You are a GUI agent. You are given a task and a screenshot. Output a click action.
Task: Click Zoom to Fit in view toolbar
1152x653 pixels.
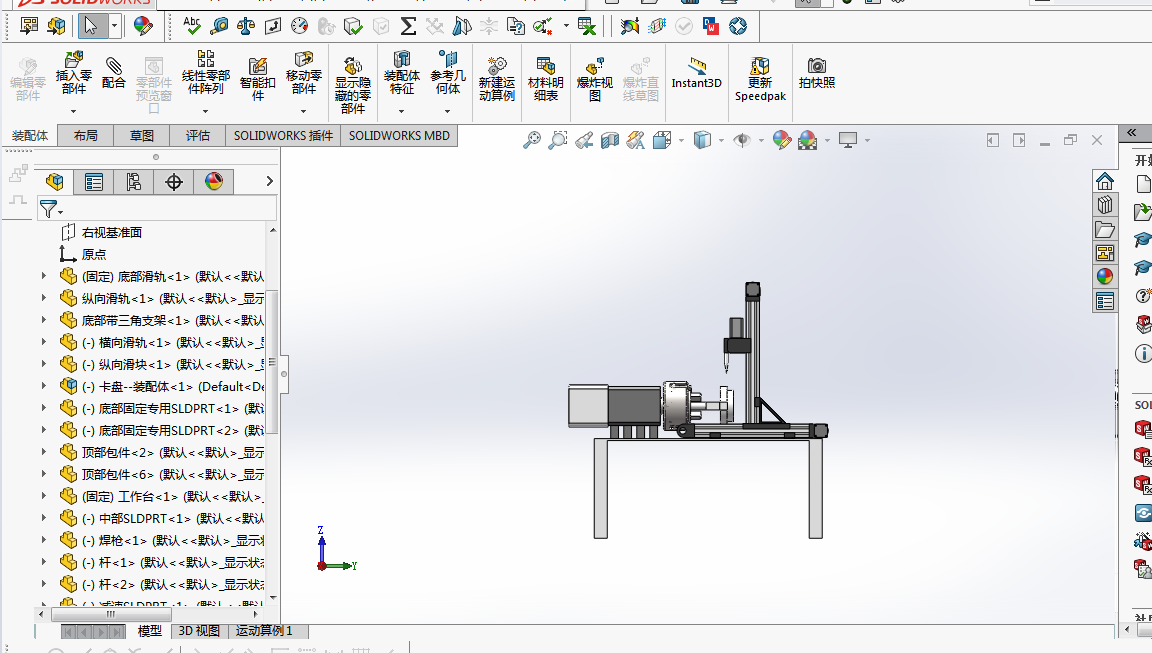click(x=532, y=140)
